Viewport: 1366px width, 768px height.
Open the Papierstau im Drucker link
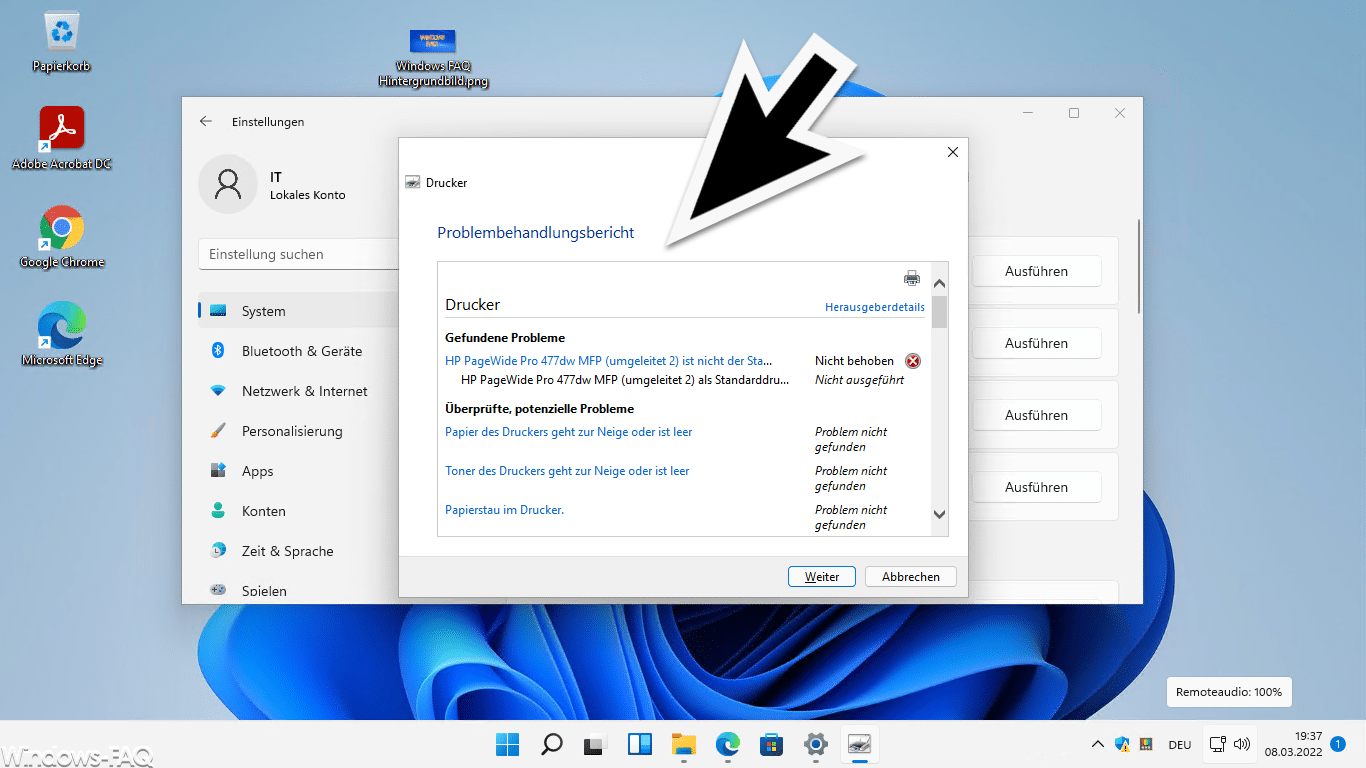tap(505, 510)
